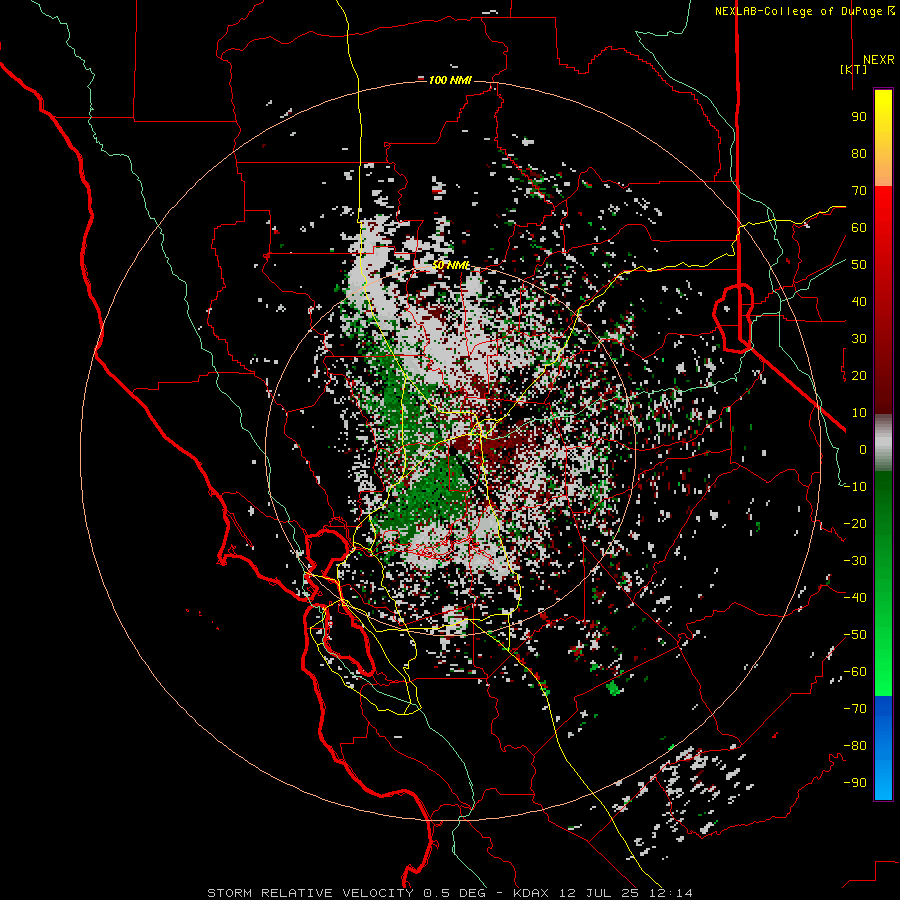
Task: Click the -70 value on velocity scale
Action: [x=855, y=709]
